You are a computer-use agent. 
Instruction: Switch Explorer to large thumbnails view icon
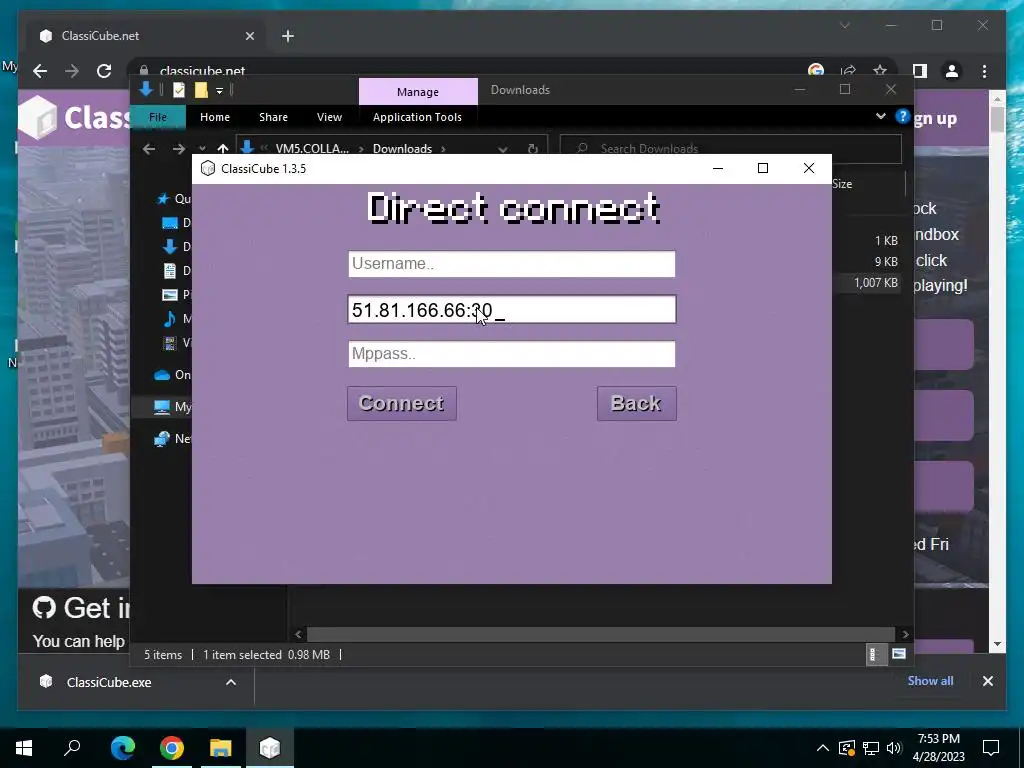899,654
